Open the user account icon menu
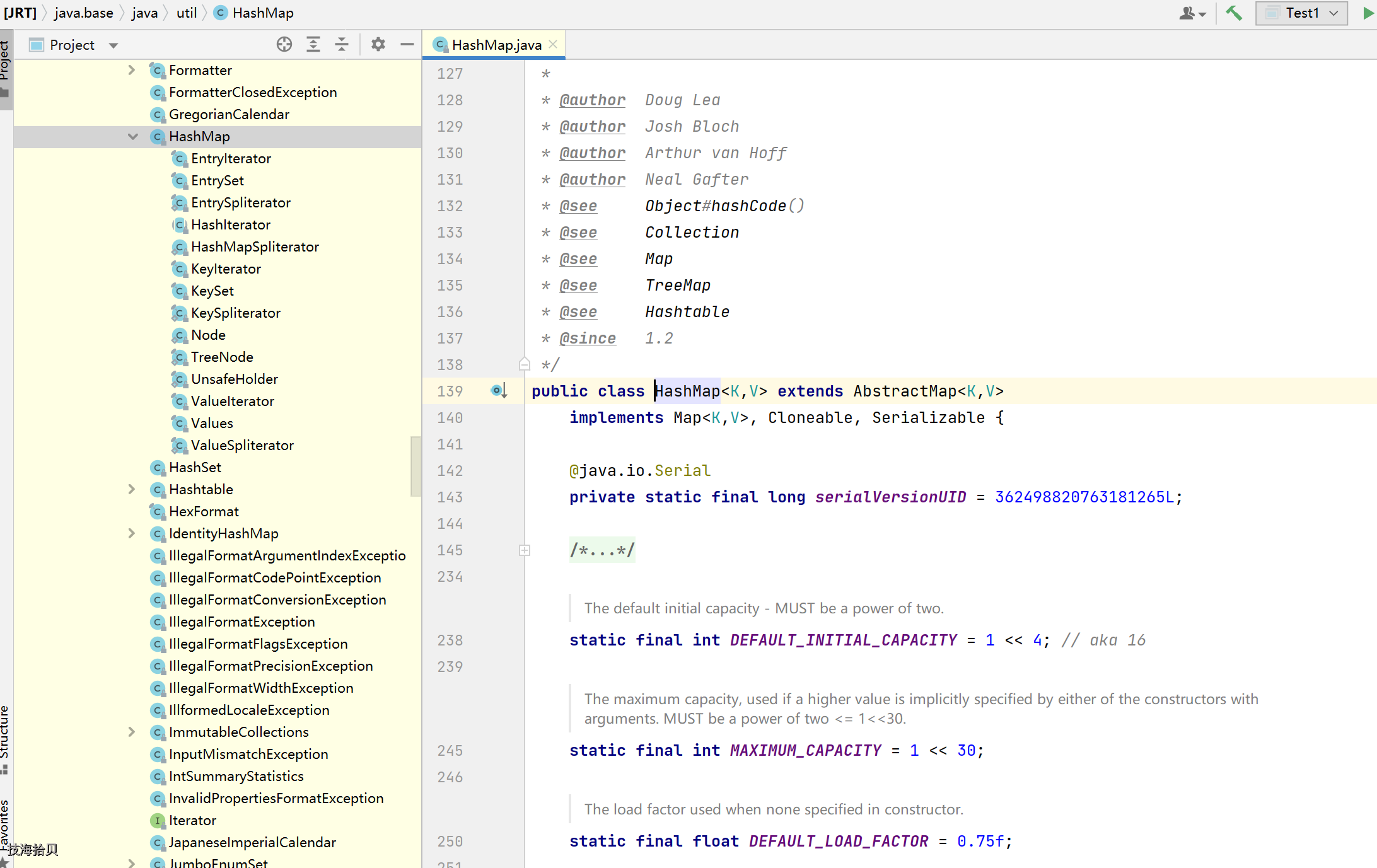The image size is (1377, 868). [x=1192, y=13]
